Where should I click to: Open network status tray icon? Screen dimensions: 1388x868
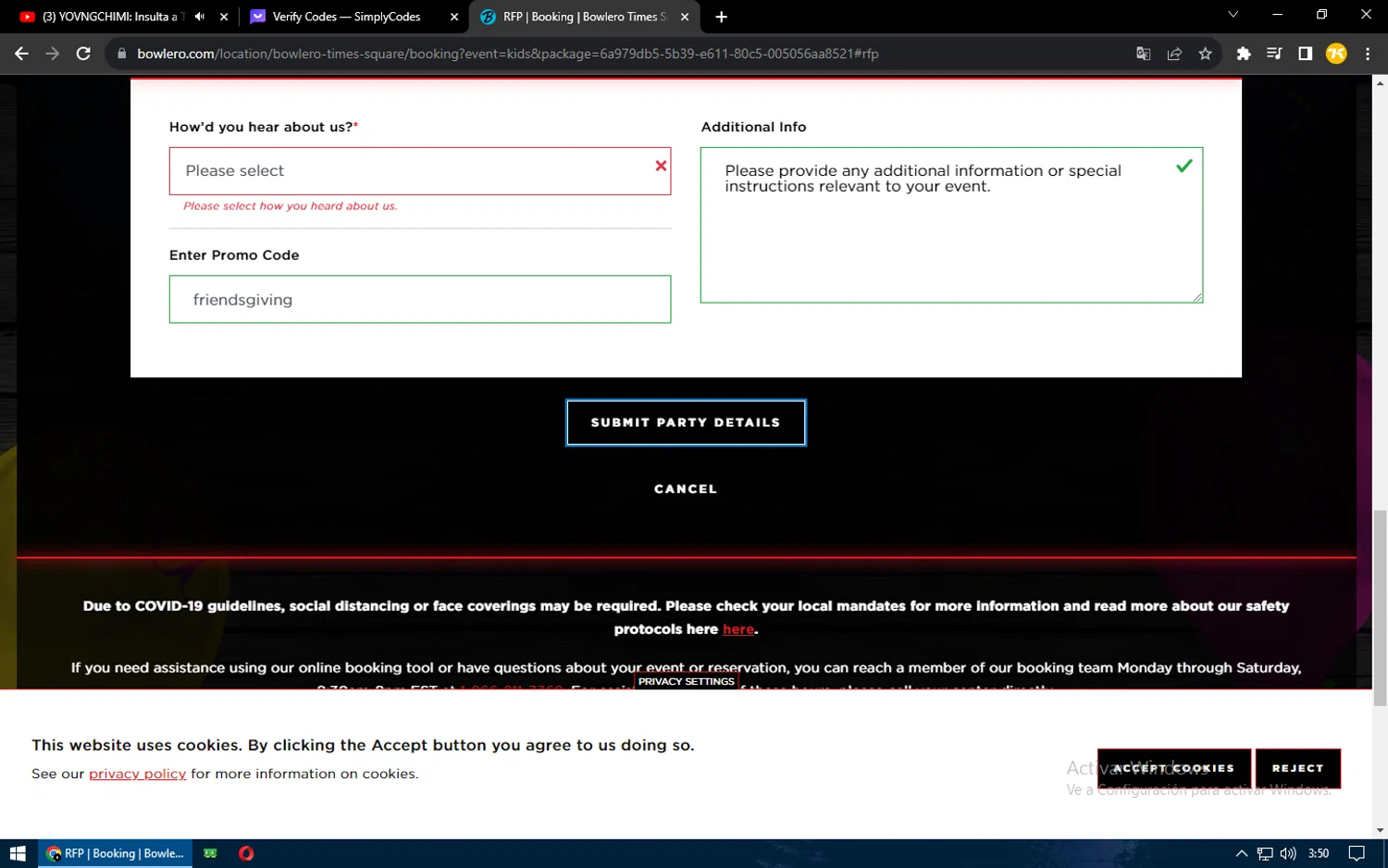coord(1265,853)
